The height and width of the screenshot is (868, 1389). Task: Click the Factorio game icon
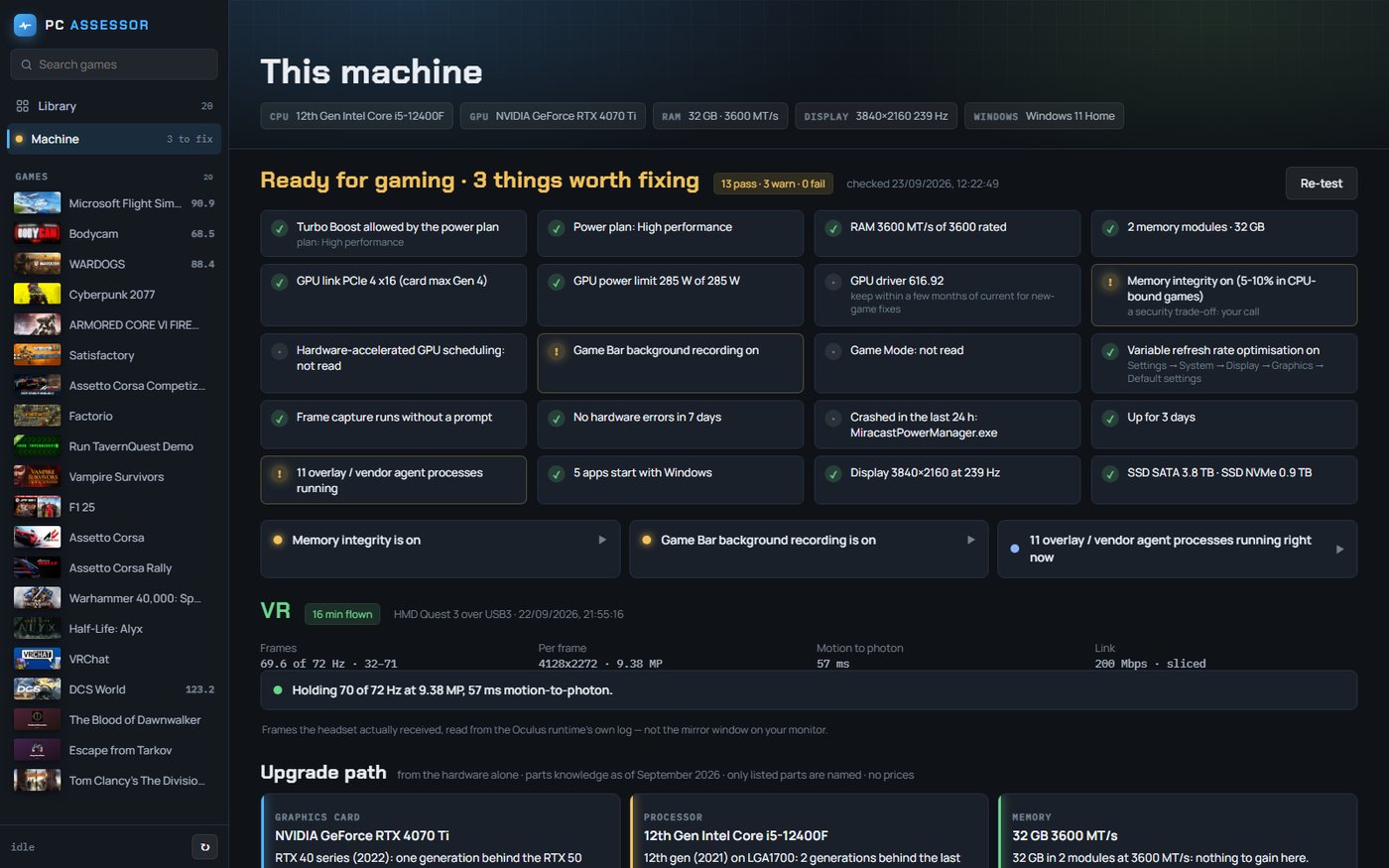coord(37,416)
